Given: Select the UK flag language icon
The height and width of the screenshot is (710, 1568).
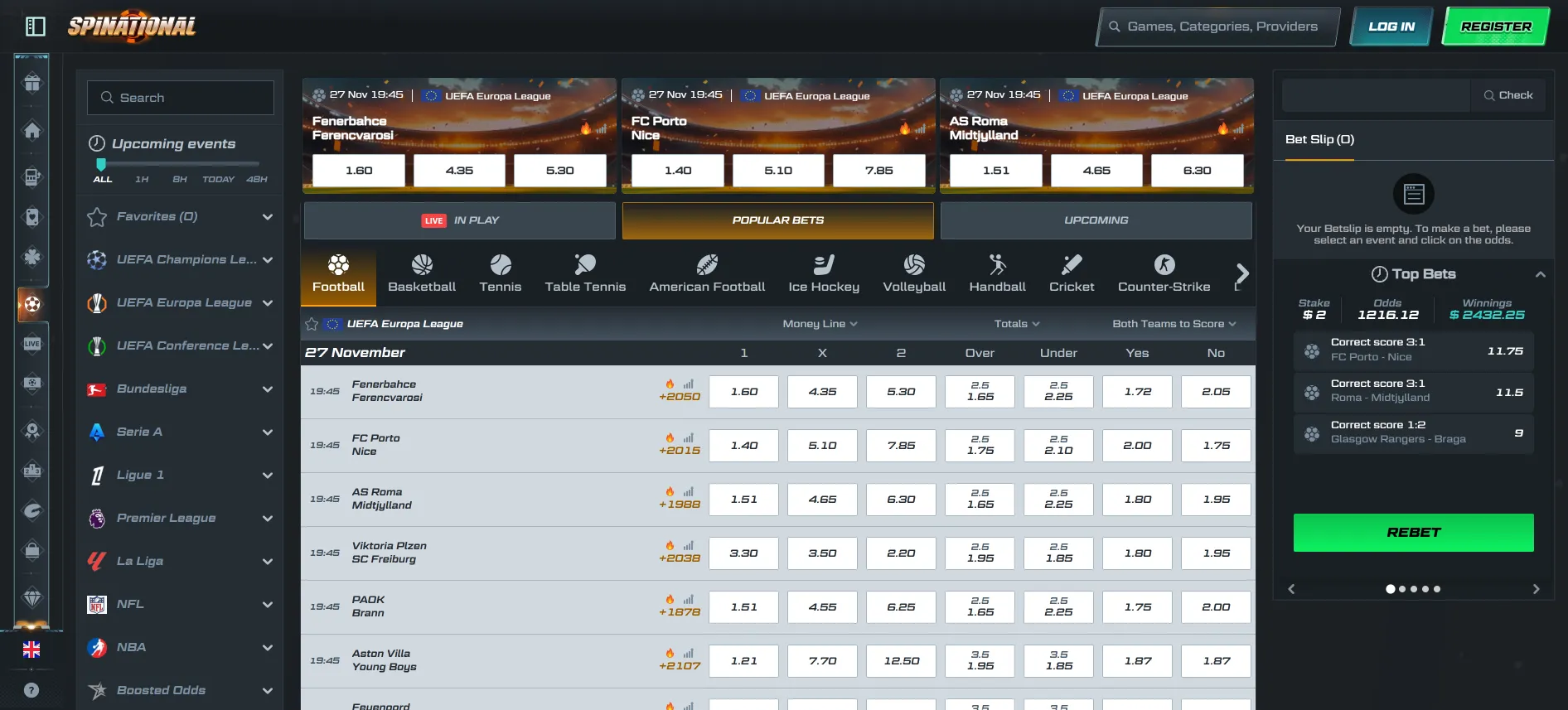Looking at the screenshot, I should click(x=31, y=650).
